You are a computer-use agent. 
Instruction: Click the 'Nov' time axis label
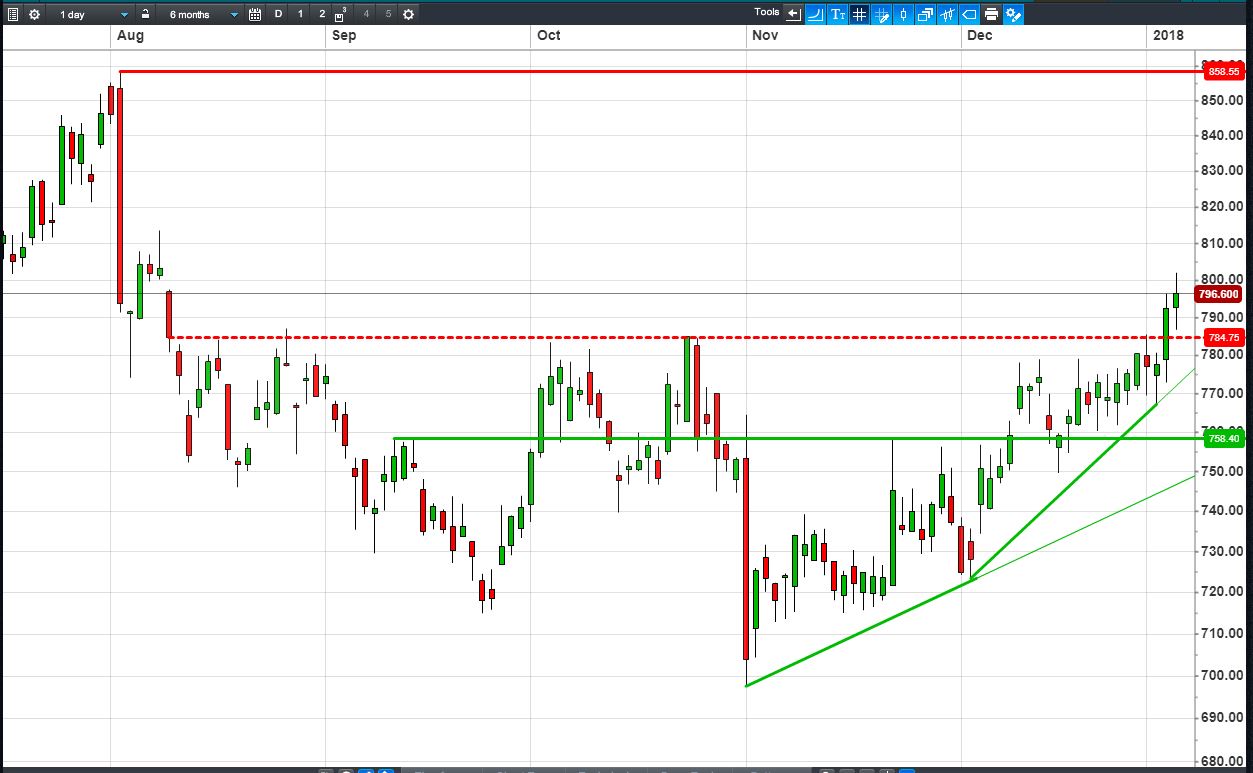click(765, 35)
